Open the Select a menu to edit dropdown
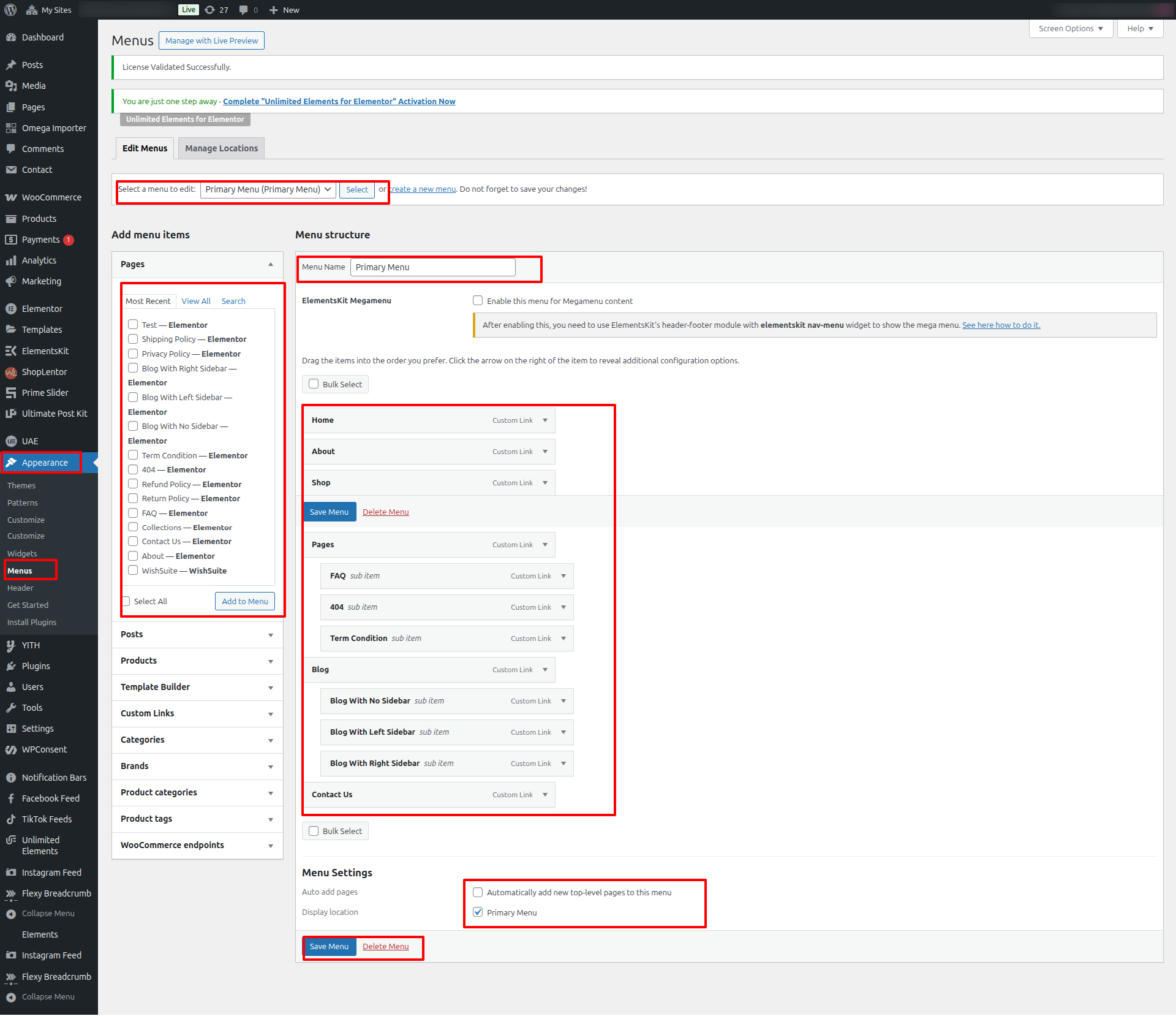 coord(268,189)
